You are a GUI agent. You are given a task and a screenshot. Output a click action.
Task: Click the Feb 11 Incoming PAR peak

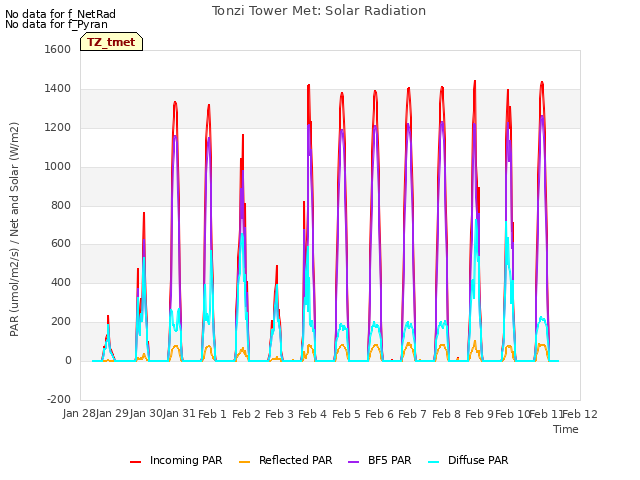click(542, 83)
